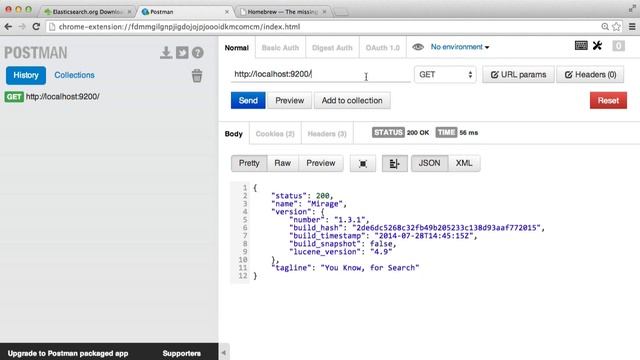Click the zoom magnifier icon in address bar
The image size is (640, 360).
[x=605, y=27]
